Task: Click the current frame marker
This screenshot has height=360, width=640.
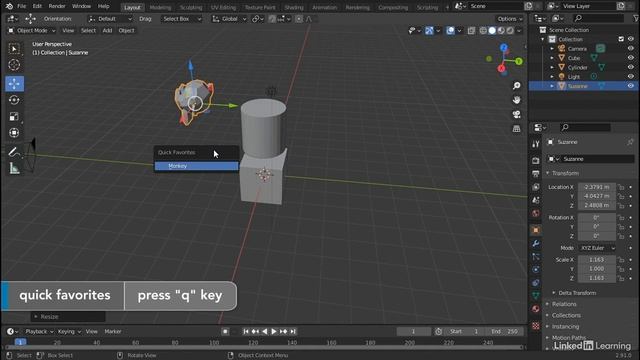Action: 20,342
